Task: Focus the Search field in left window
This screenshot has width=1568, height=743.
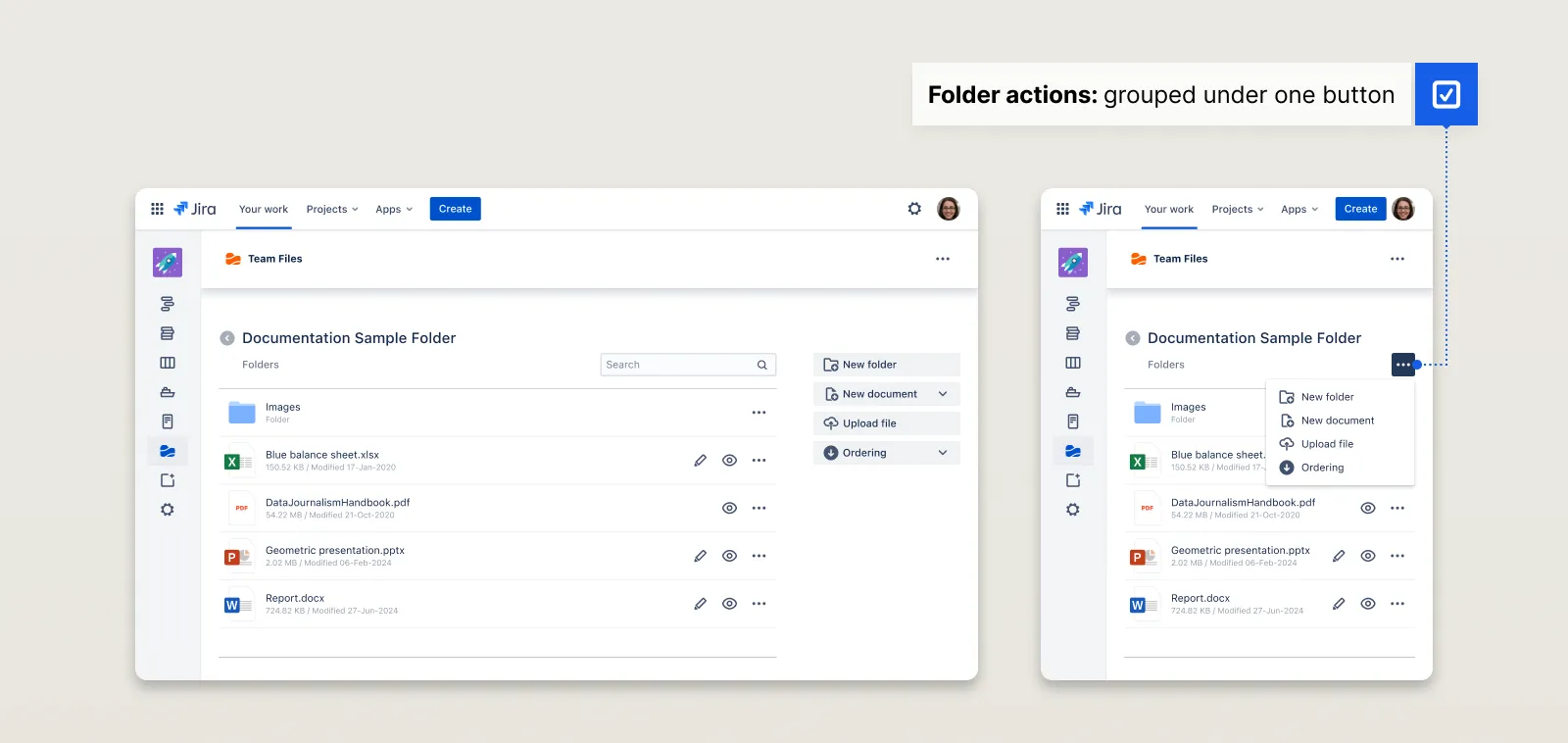Action: click(688, 365)
